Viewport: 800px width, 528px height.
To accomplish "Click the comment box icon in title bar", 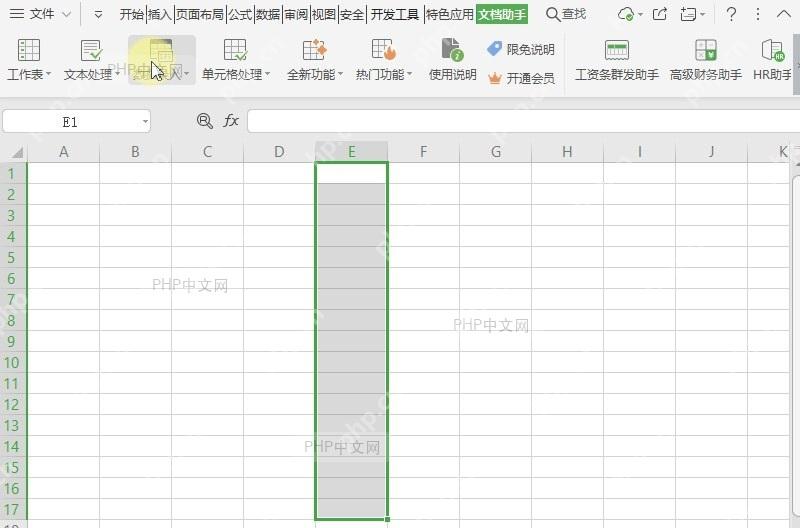I will pos(689,14).
